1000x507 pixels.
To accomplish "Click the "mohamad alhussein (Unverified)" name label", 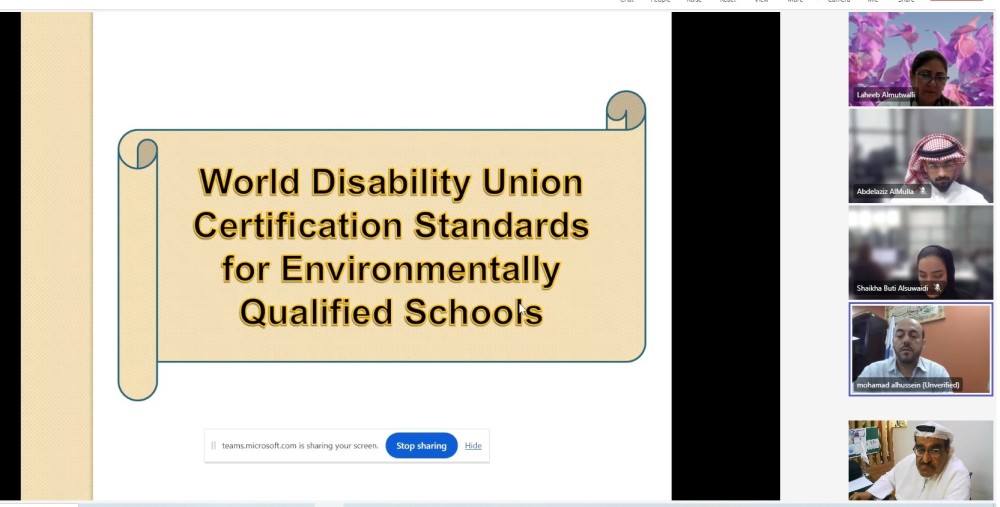I will coord(908,385).
